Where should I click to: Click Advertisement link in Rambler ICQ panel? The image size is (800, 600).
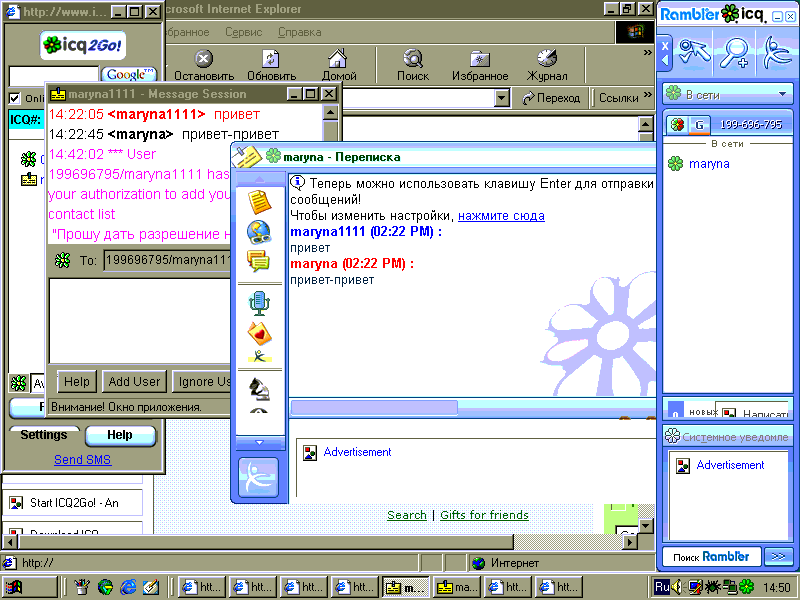click(730, 465)
